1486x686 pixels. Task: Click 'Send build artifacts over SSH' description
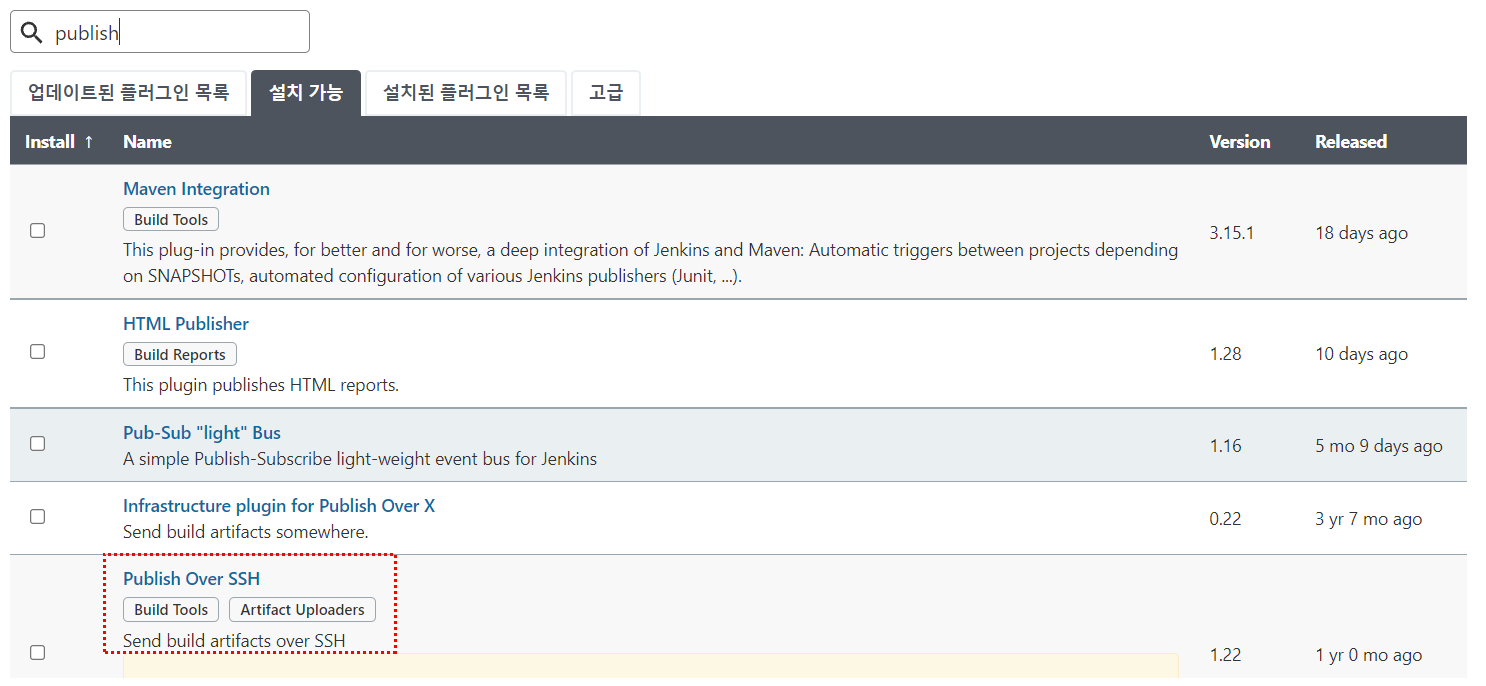[234, 641]
